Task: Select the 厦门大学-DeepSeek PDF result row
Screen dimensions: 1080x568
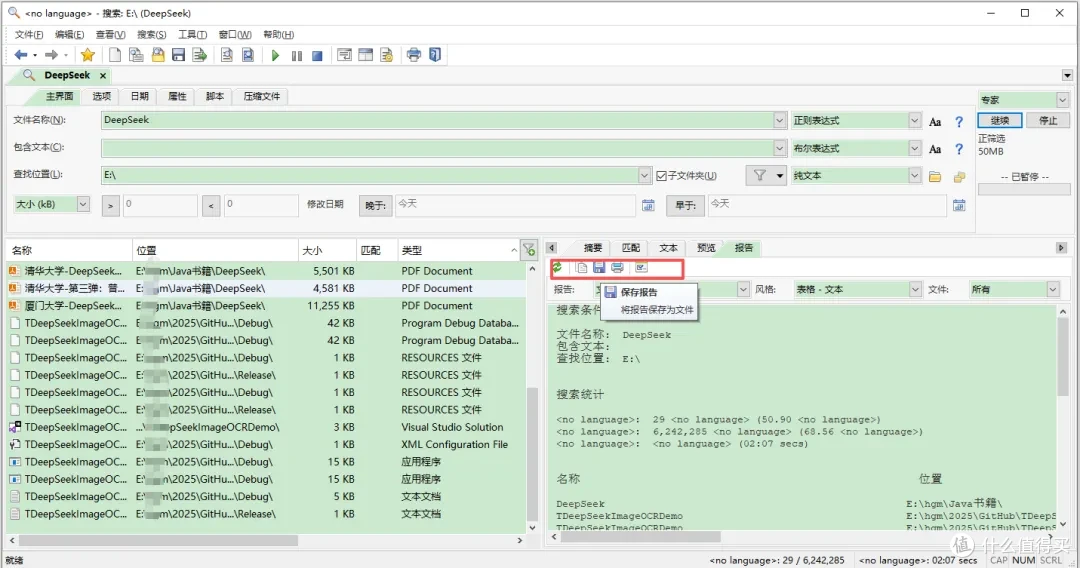Action: click(x=266, y=306)
